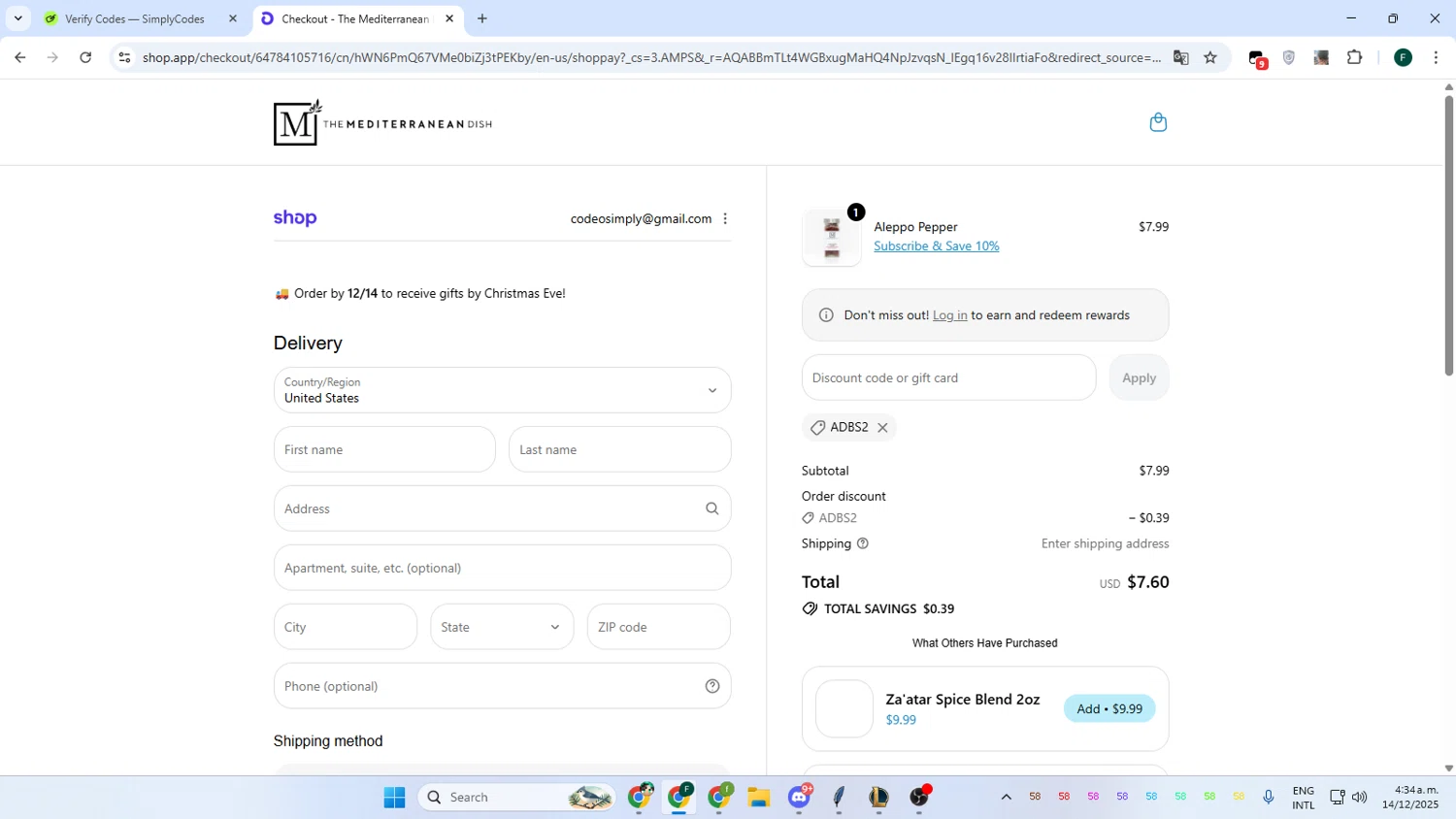
Task: Open the Windows Start menu
Action: [394, 798]
